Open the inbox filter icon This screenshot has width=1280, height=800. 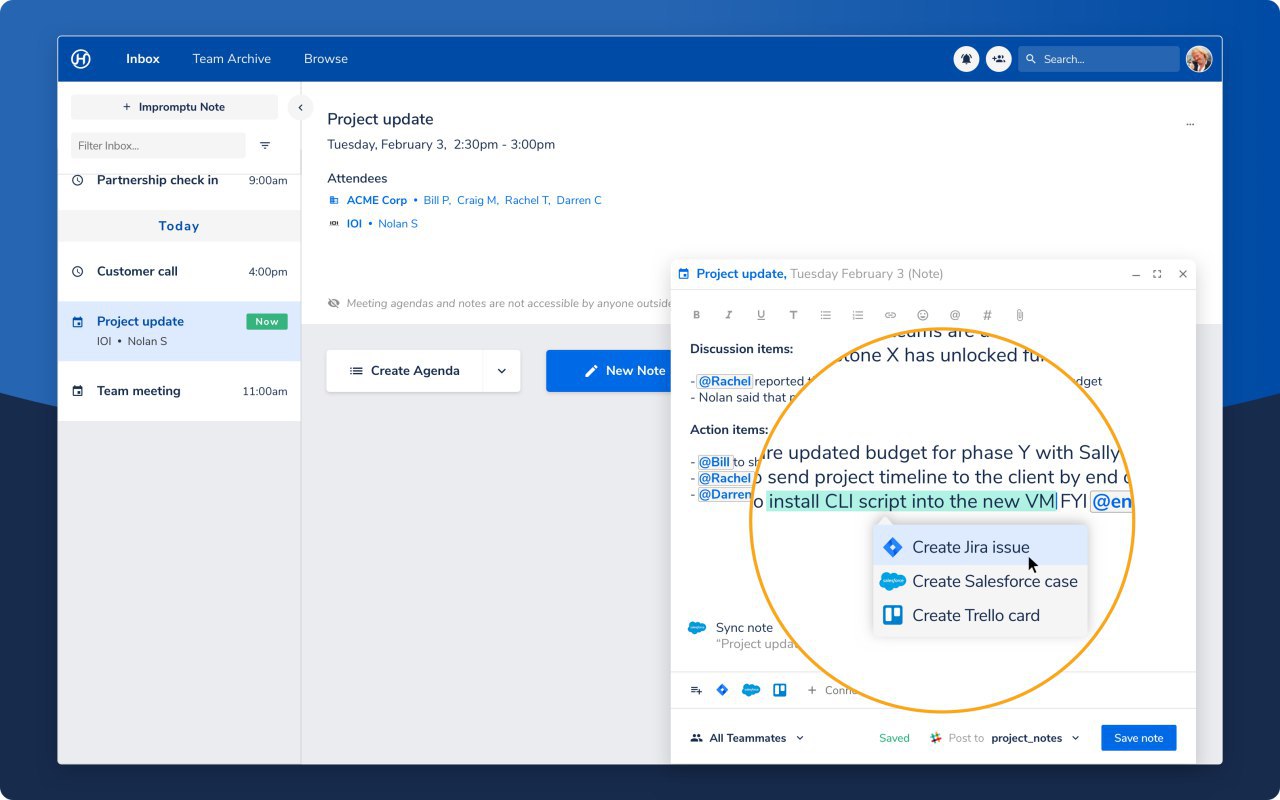point(265,145)
